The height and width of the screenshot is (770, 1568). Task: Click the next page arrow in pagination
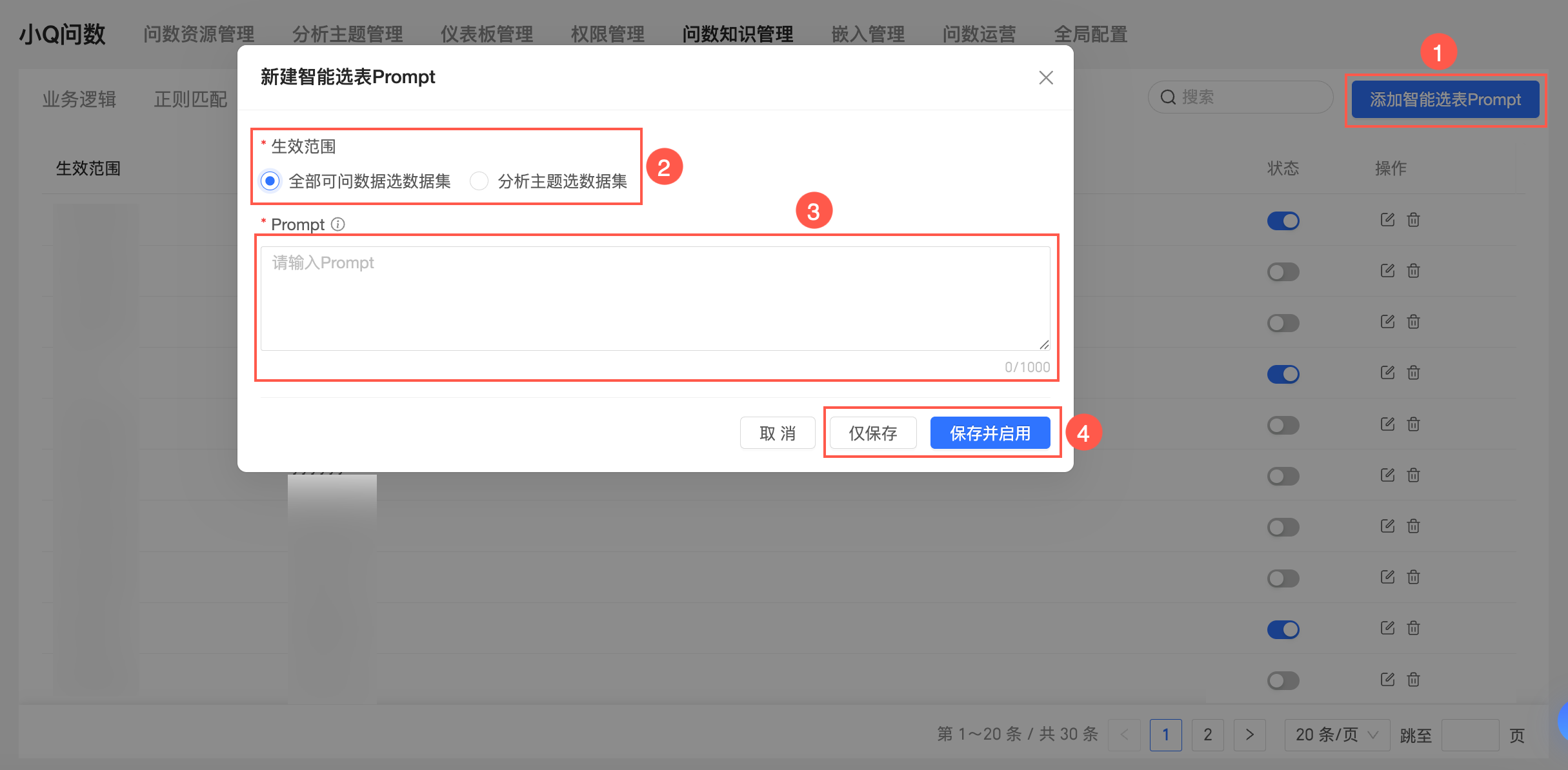coord(1249,735)
